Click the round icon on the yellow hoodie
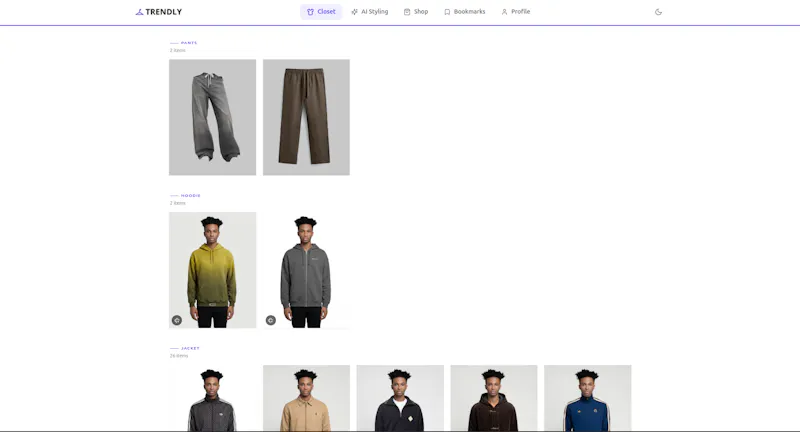Image resolution: width=800 pixels, height=432 pixels. coord(177,320)
